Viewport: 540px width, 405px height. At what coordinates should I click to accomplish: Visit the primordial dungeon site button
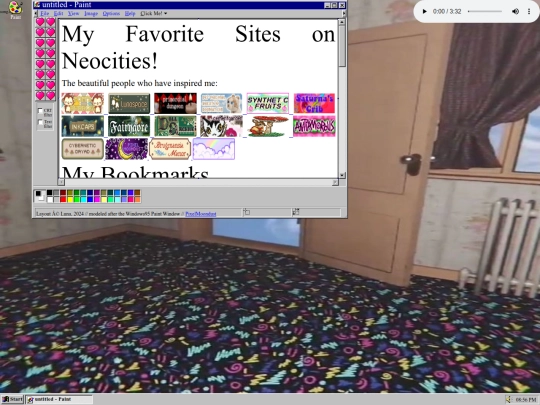[x=175, y=103]
